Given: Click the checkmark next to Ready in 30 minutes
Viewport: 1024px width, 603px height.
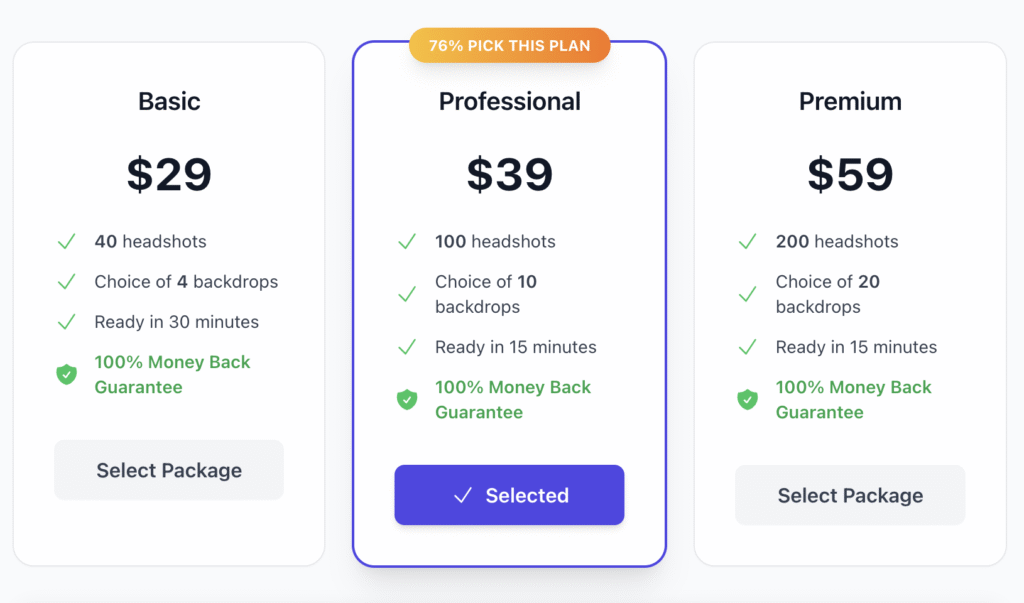Looking at the screenshot, I should (x=66, y=322).
